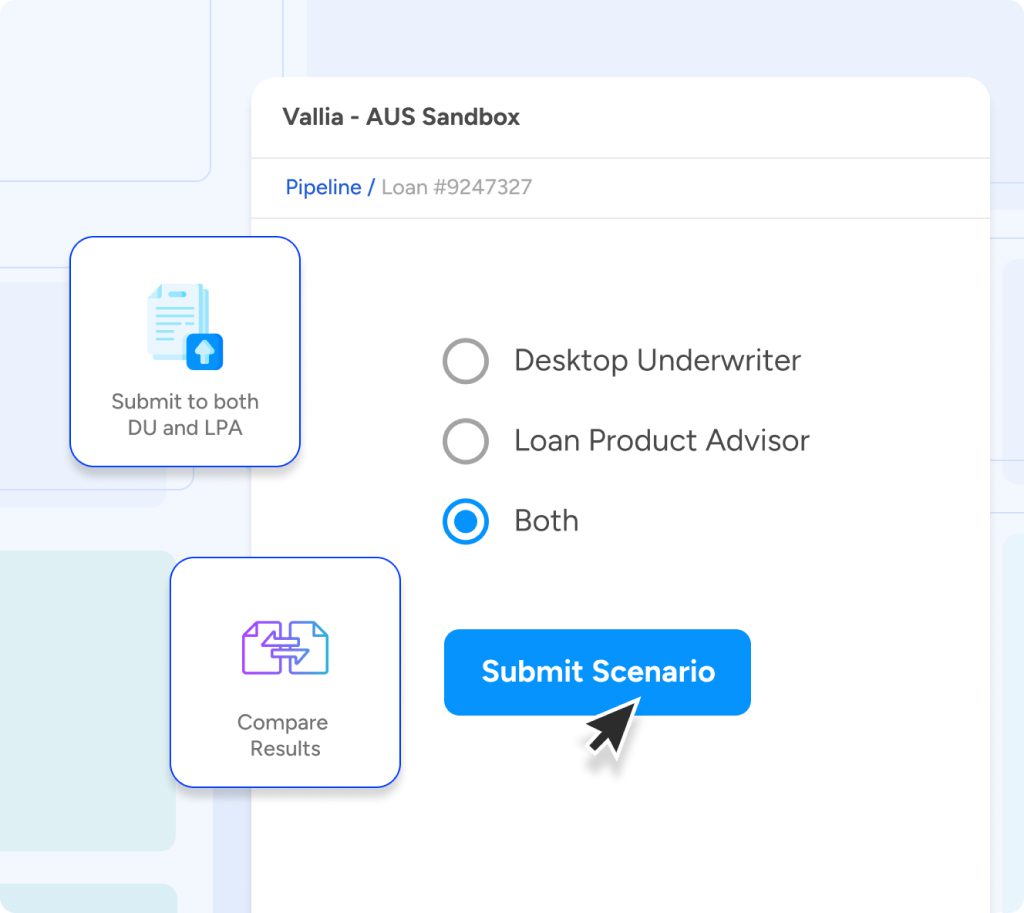Click the Loan #9247327 breadcrumb text
The height and width of the screenshot is (913, 1024).
[x=456, y=187]
